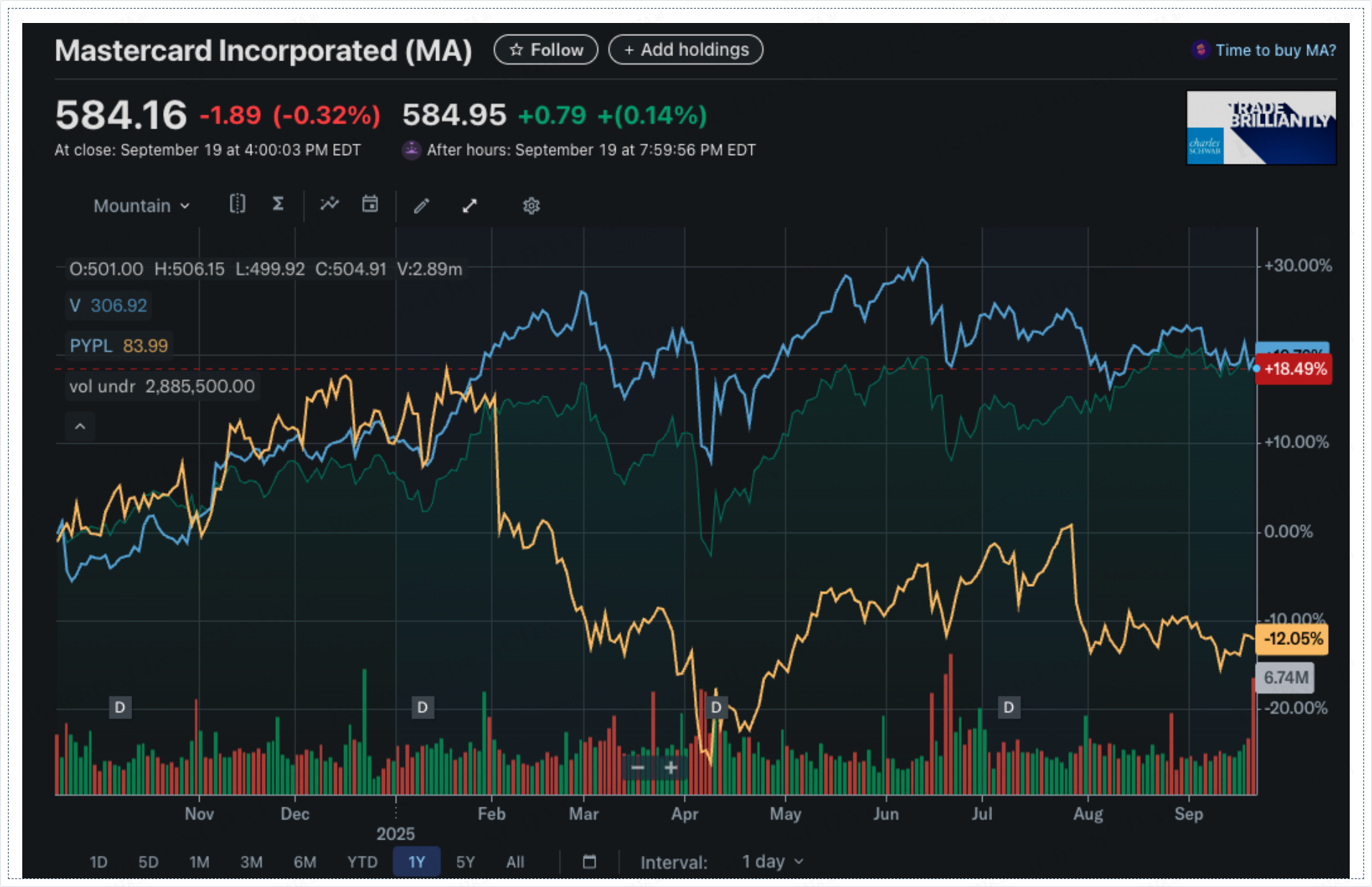Viewport: 1372px width, 887px height.
Task: Select the YTD time range
Action: 362,862
